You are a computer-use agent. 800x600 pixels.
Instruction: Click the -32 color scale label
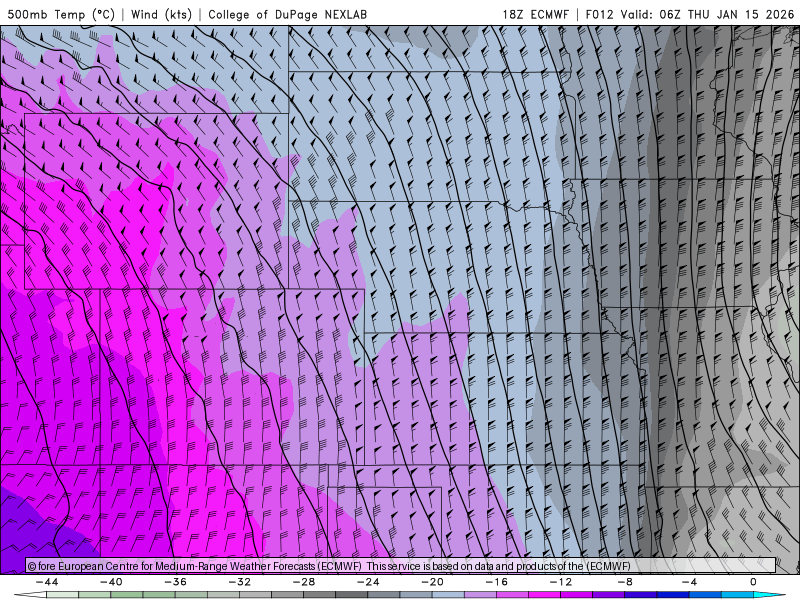[240, 582]
